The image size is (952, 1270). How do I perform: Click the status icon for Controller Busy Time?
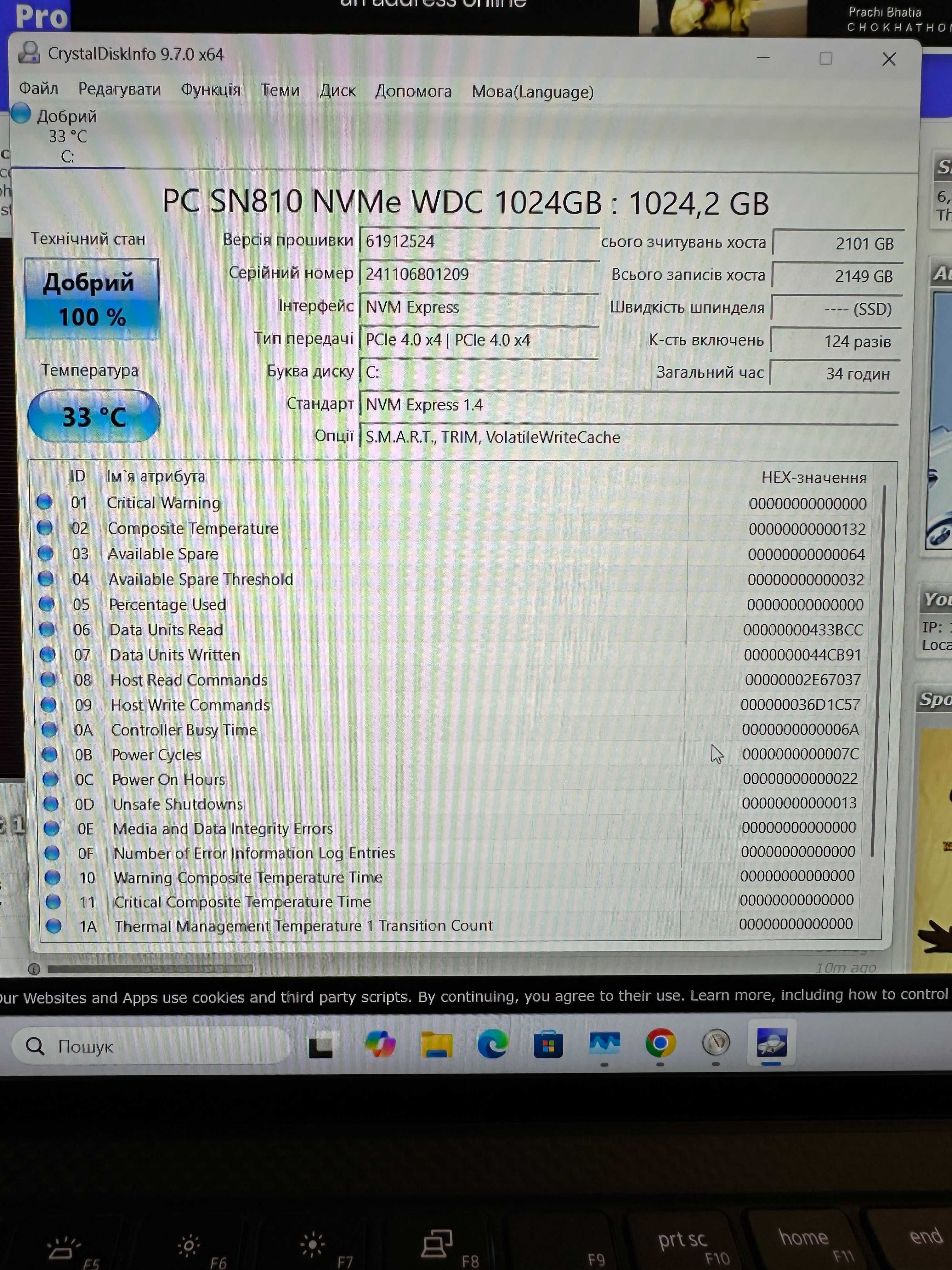point(49,729)
